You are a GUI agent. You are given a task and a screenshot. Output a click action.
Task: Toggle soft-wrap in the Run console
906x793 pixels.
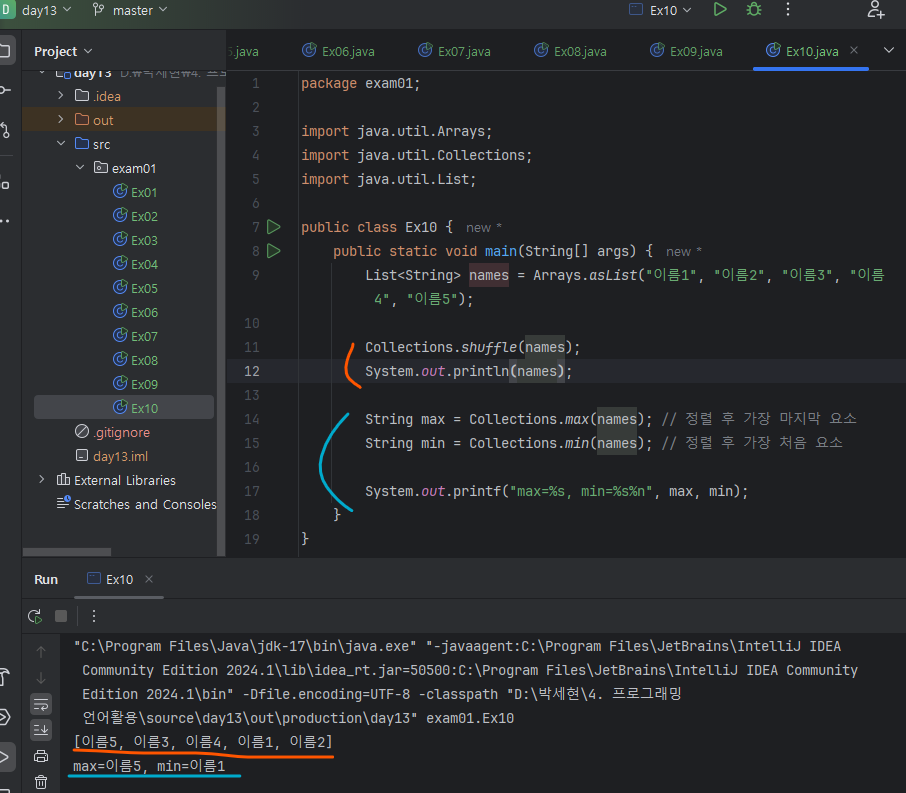tap(41, 704)
